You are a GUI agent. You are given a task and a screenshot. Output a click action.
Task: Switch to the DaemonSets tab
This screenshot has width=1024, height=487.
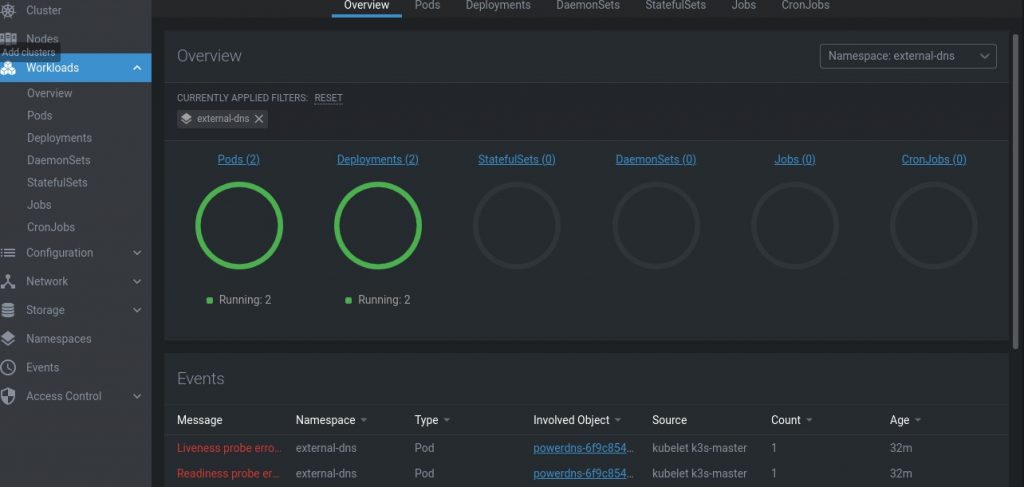[x=588, y=6]
